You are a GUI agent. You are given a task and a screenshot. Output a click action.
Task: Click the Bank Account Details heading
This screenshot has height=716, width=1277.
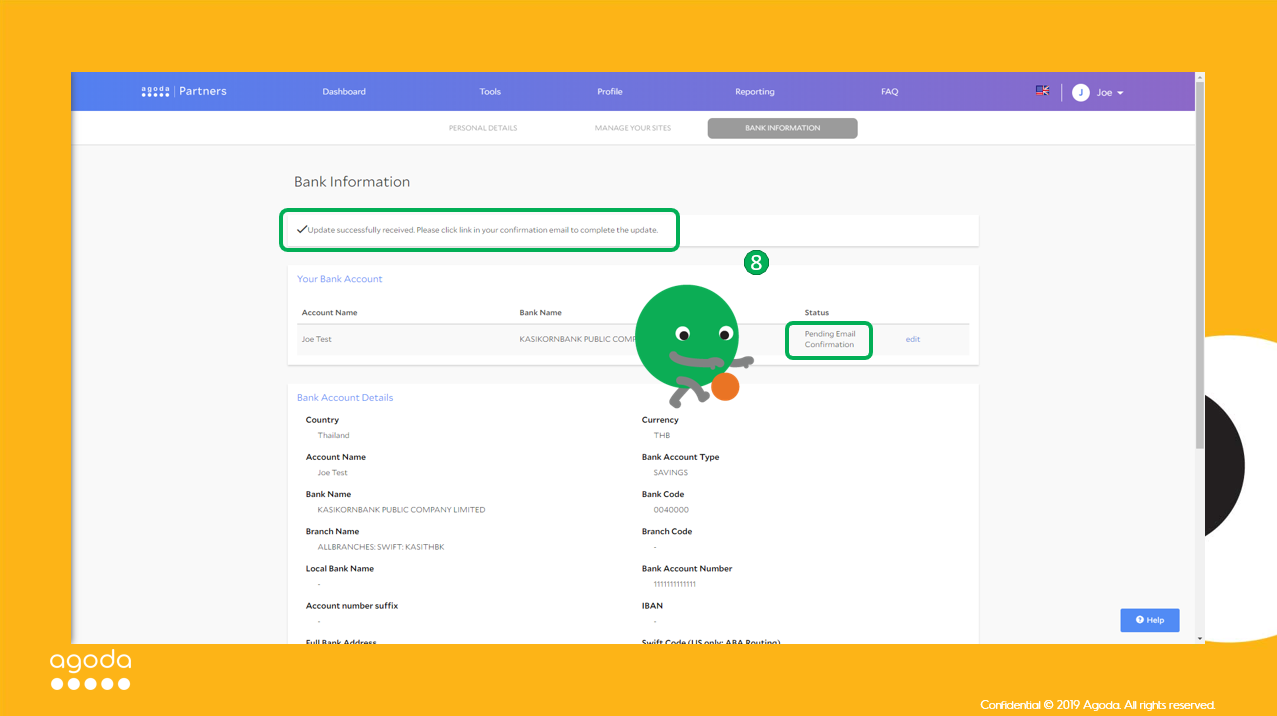click(345, 397)
